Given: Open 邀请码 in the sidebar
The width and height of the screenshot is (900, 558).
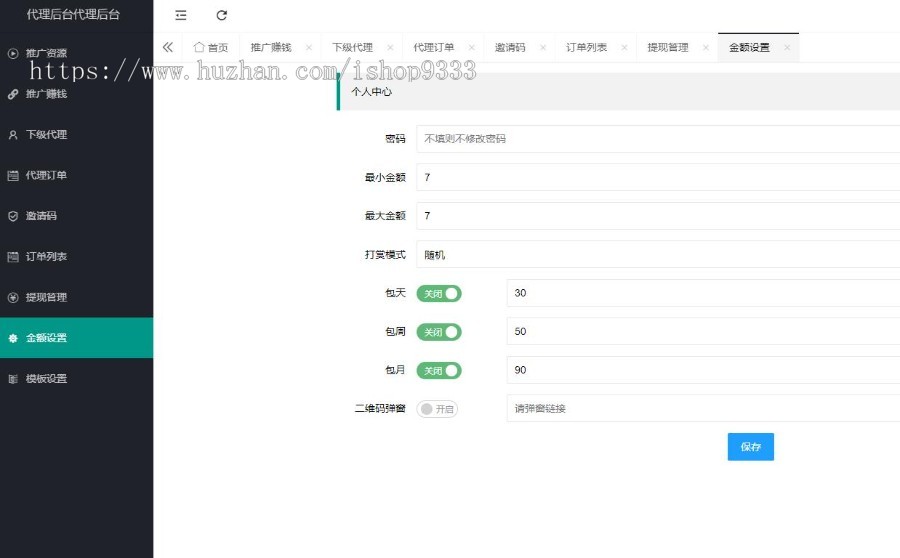Looking at the screenshot, I should pos(76,216).
